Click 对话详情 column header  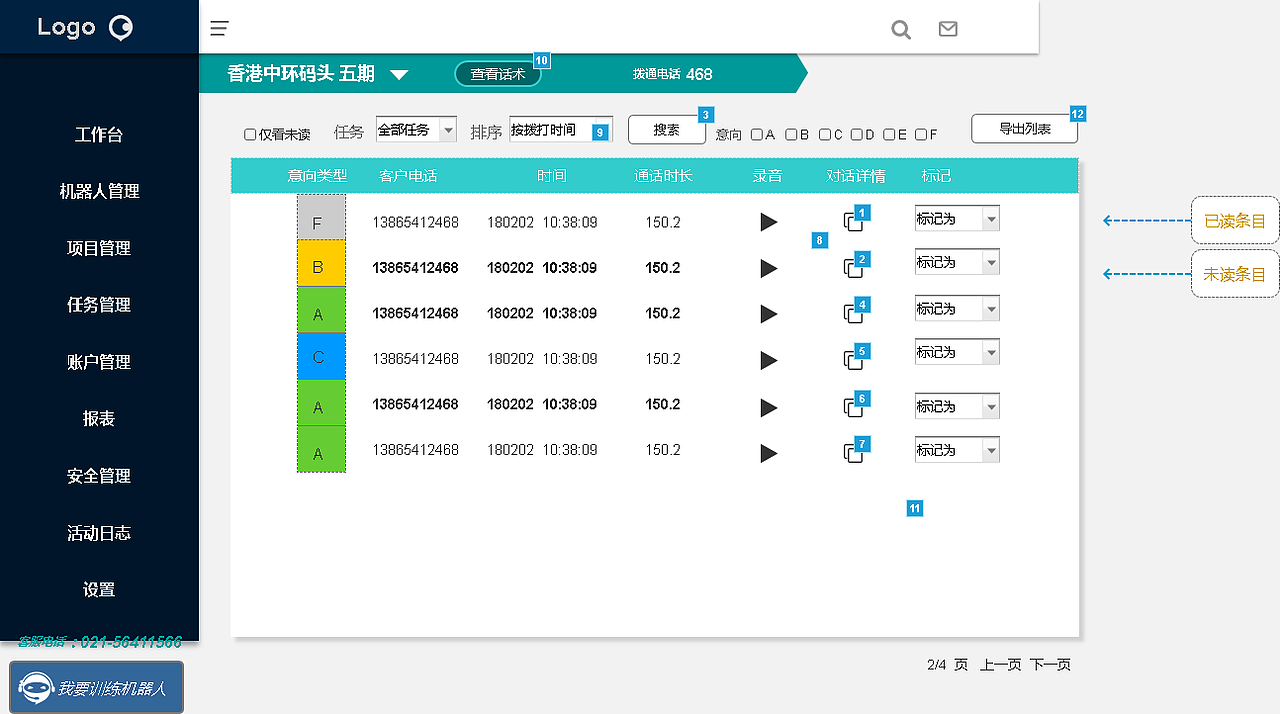pyautogui.click(x=856, y=176)
